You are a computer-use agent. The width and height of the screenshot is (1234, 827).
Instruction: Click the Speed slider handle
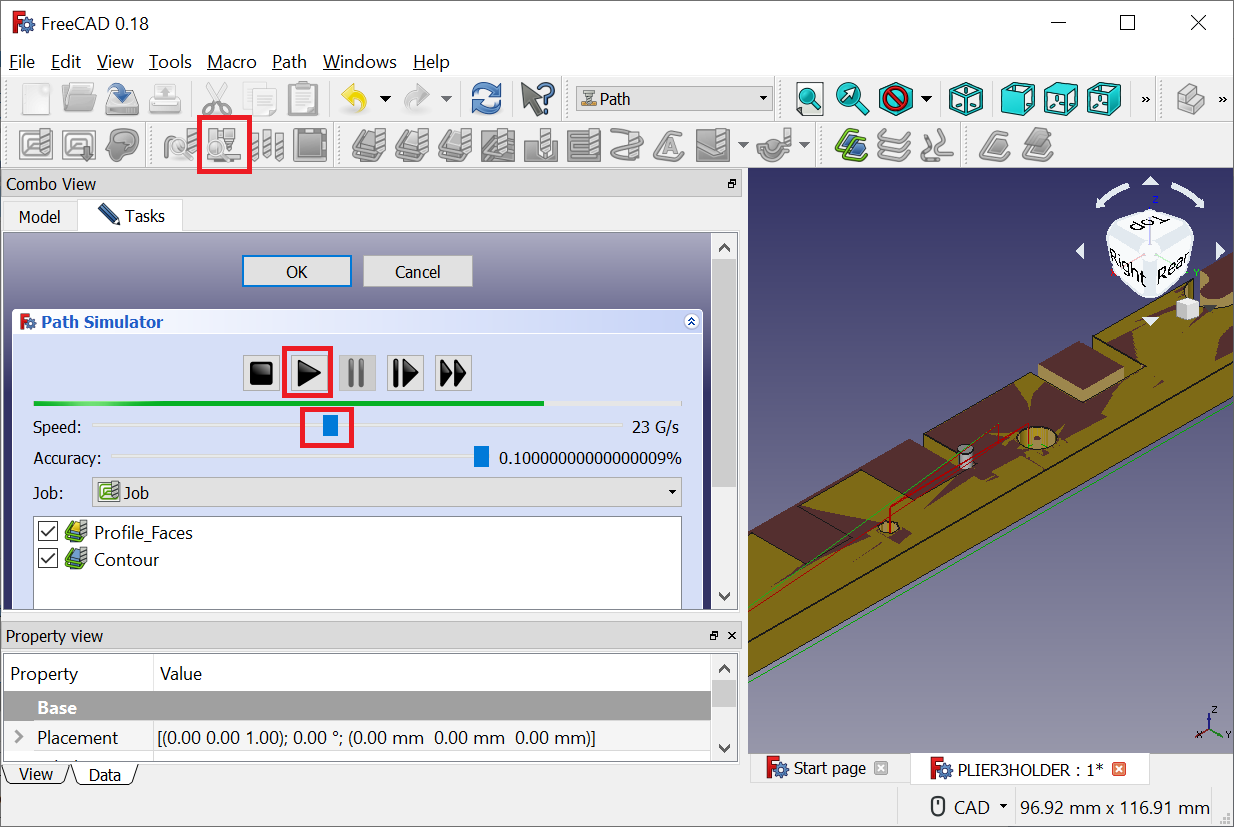coord(330,426)
